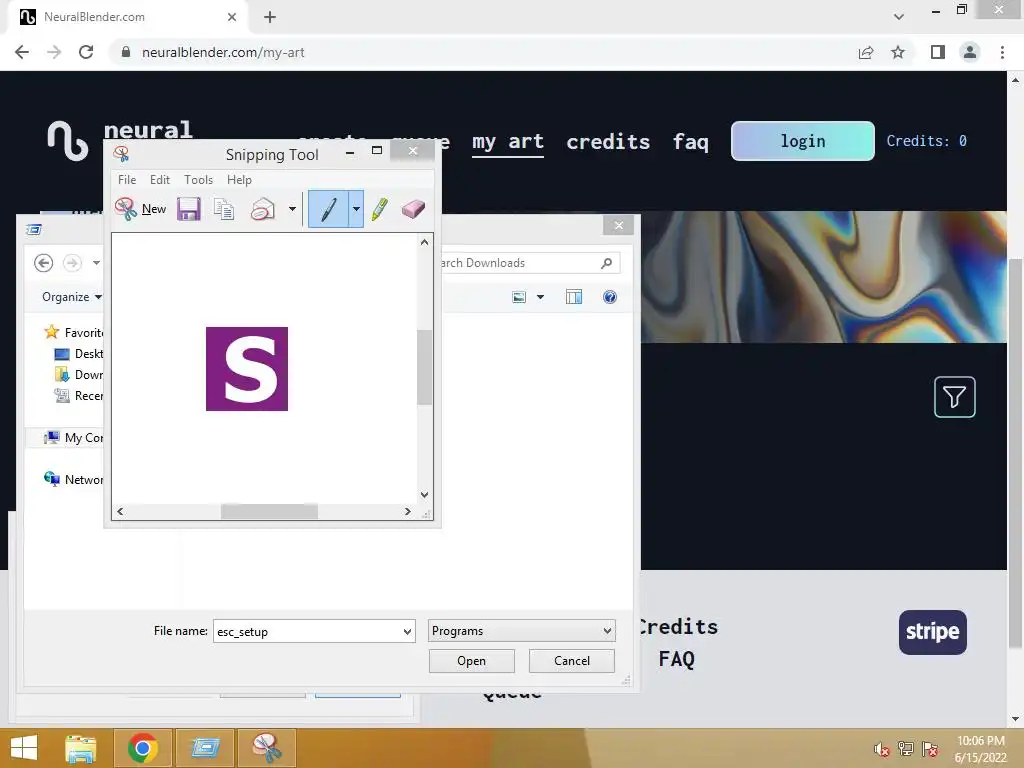Save the snip with the floppy icon
Image resolution: width=1024 pixels, height=768 pixels.
[189, 209]
